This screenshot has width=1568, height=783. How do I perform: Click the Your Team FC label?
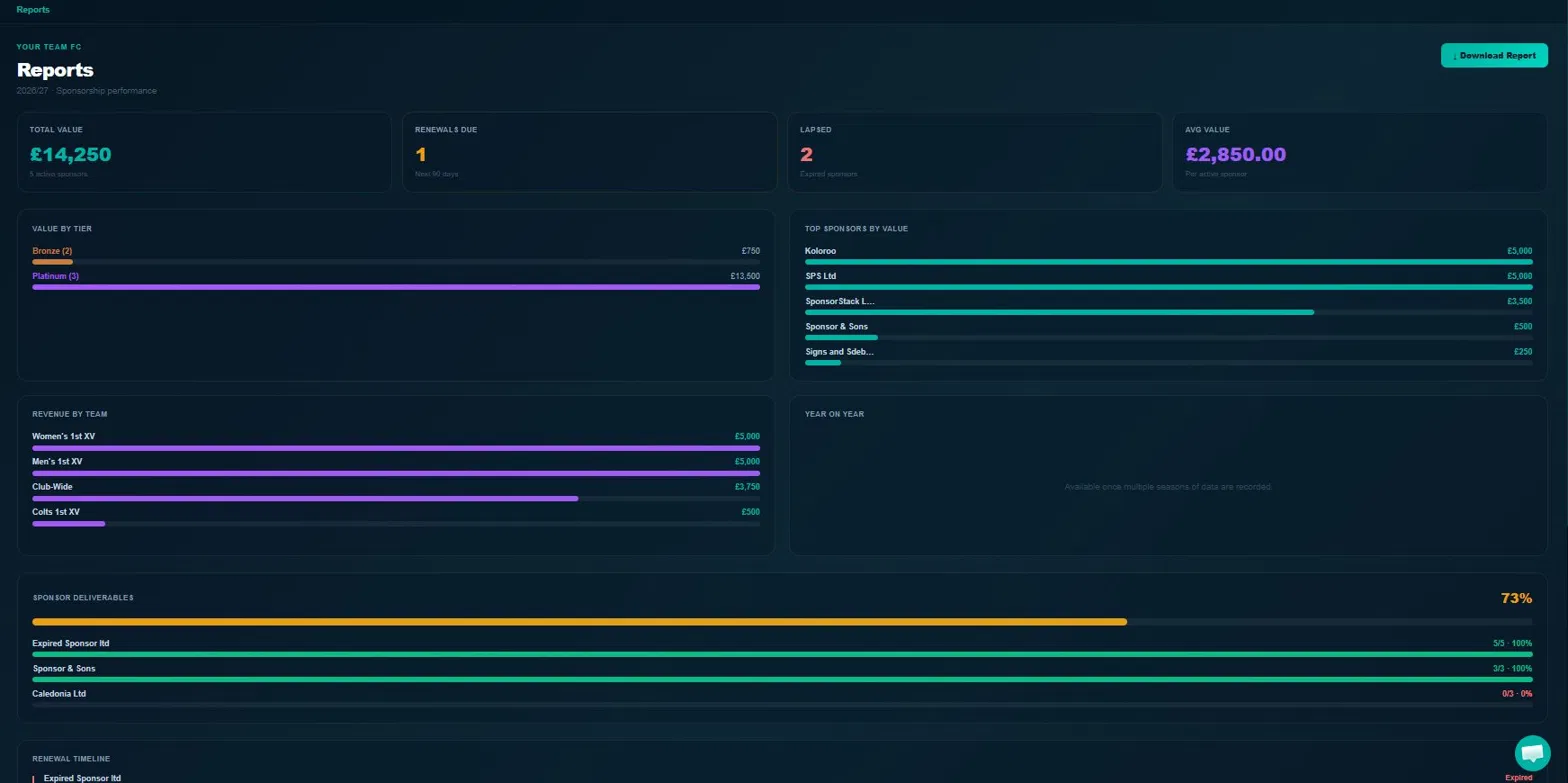pyautogui.click(x=49, y=47)
